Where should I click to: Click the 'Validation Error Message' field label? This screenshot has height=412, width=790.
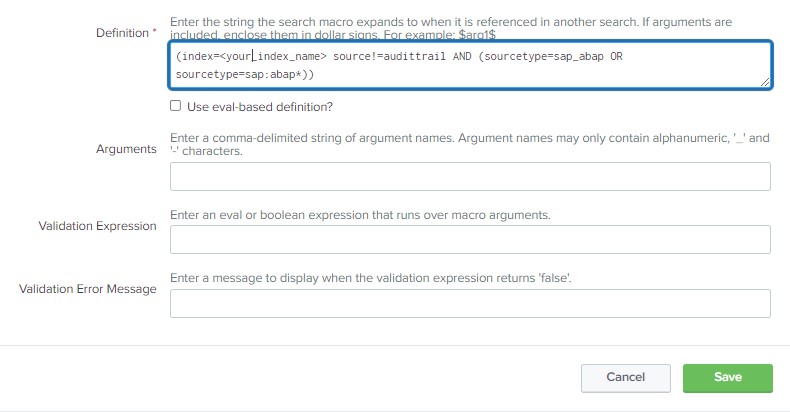point(88,289)
